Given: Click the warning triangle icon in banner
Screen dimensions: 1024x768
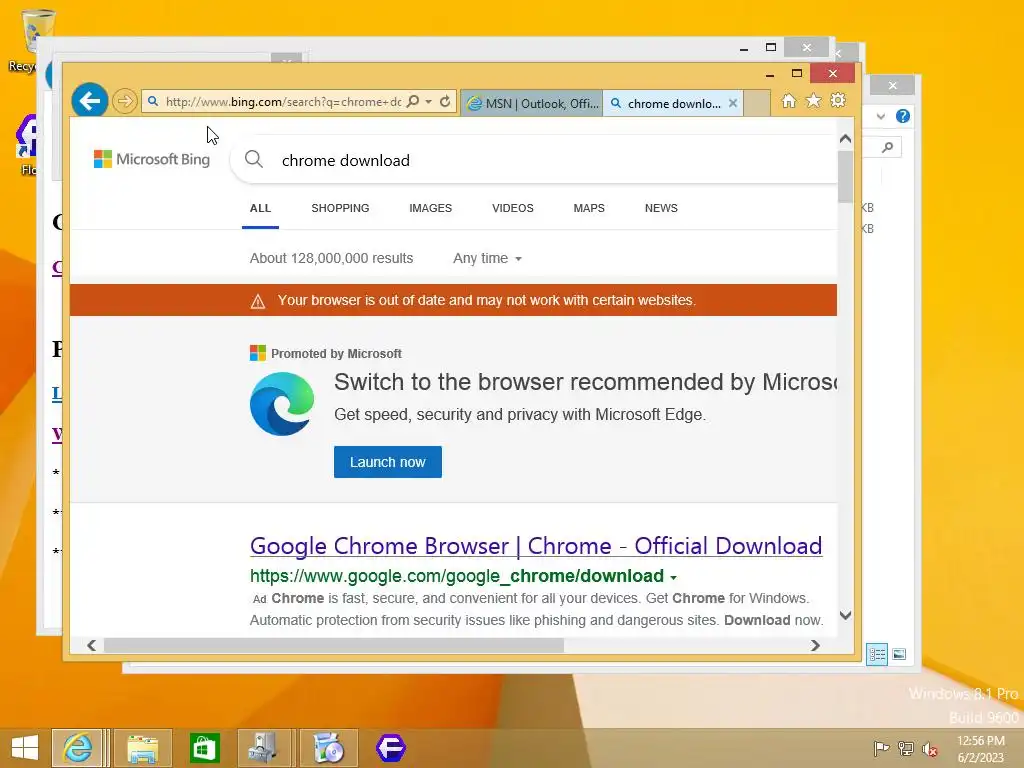Looking at the screenshot, I should tap(258, 301).
